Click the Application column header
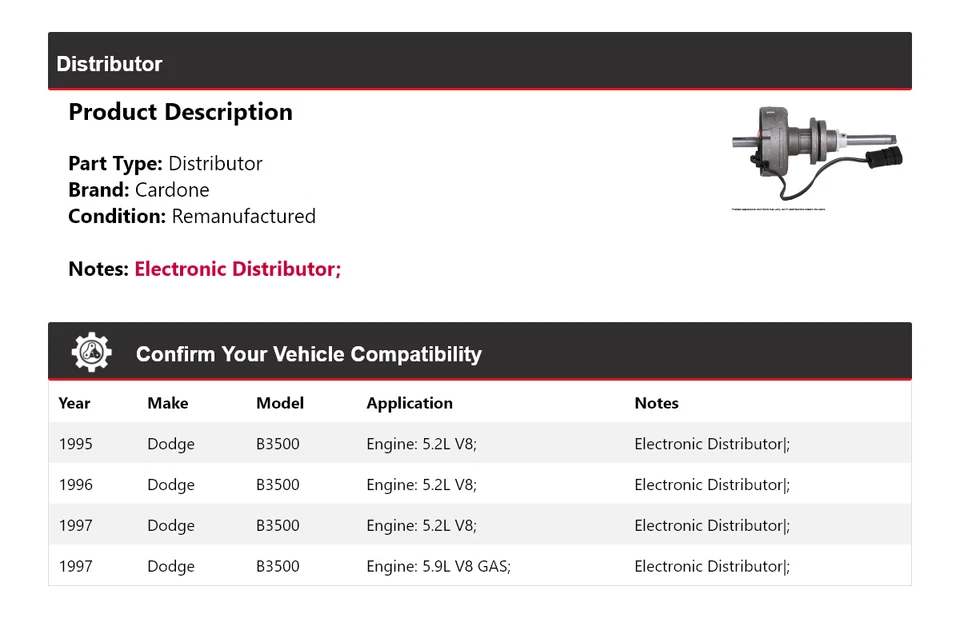 pos(409,403)
